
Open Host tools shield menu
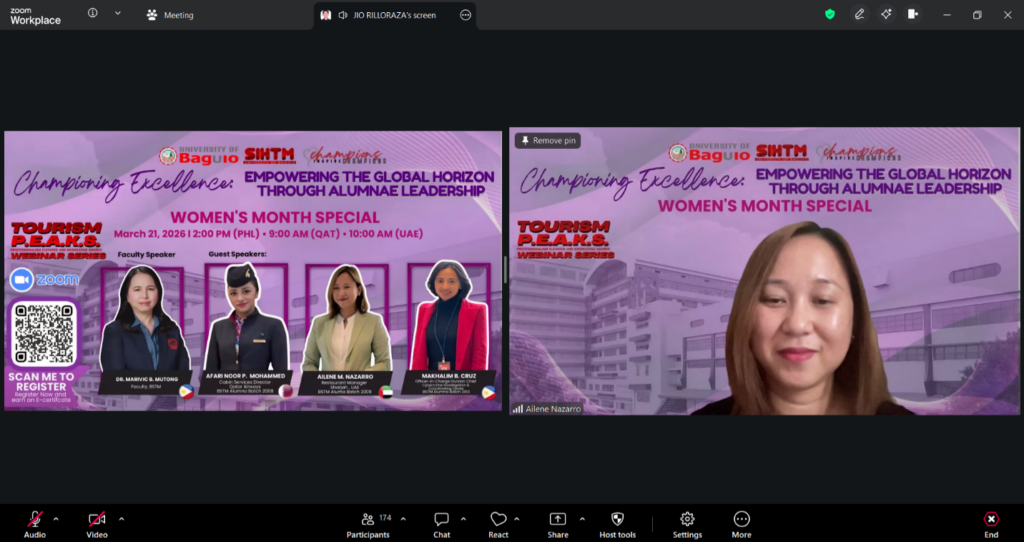coord(617,524)
